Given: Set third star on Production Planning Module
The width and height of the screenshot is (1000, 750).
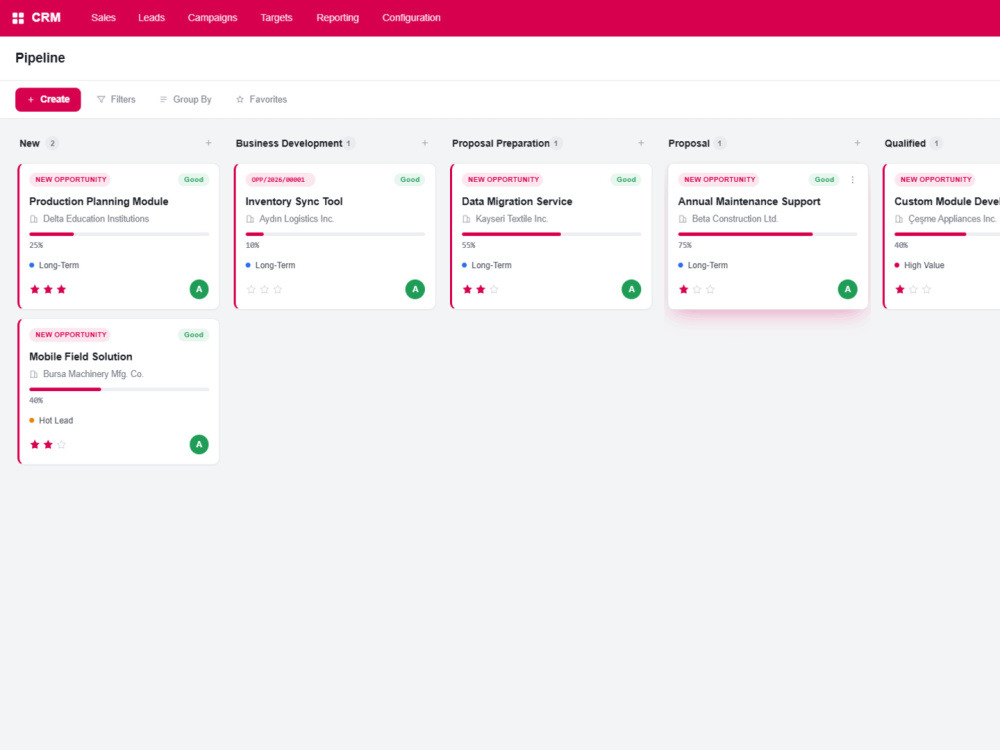Looking at the screenshot, I should pyautogui.click(x=62, y=290).
